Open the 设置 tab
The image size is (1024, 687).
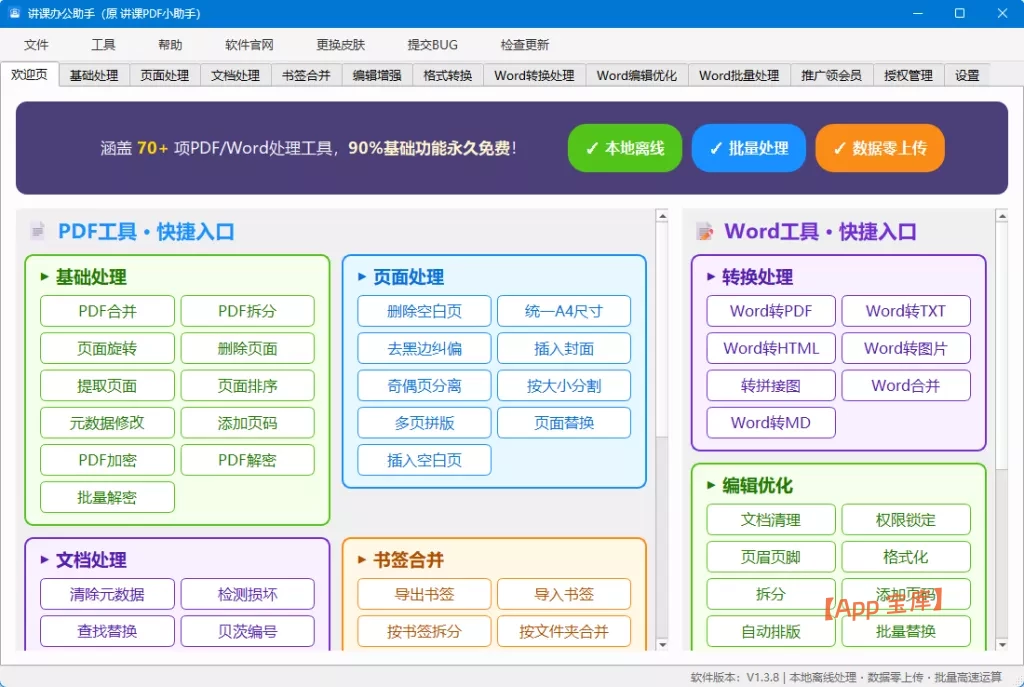967,75
